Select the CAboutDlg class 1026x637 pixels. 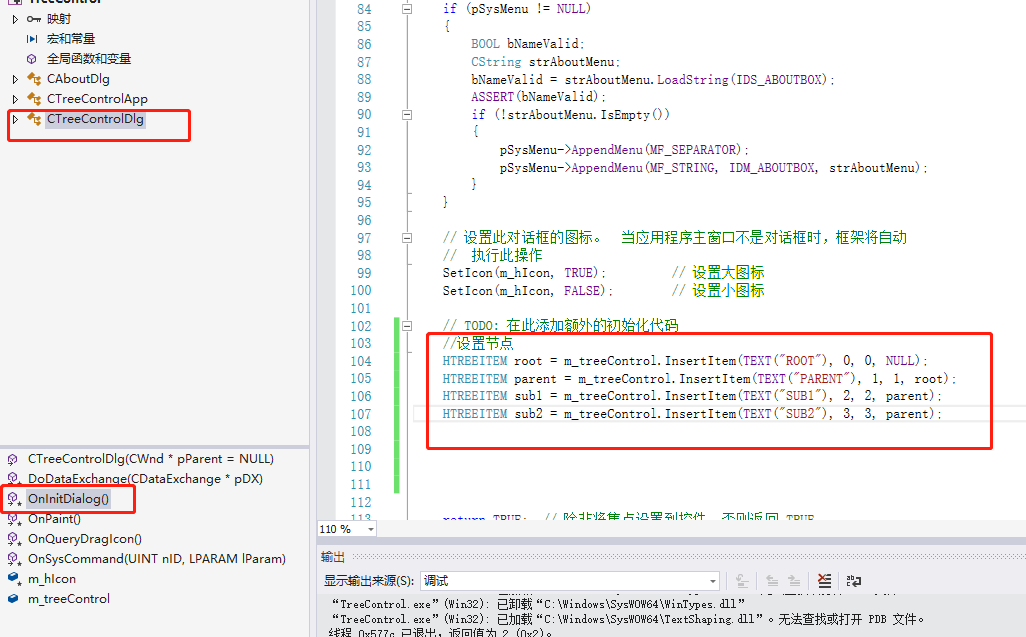pos(78,79)
